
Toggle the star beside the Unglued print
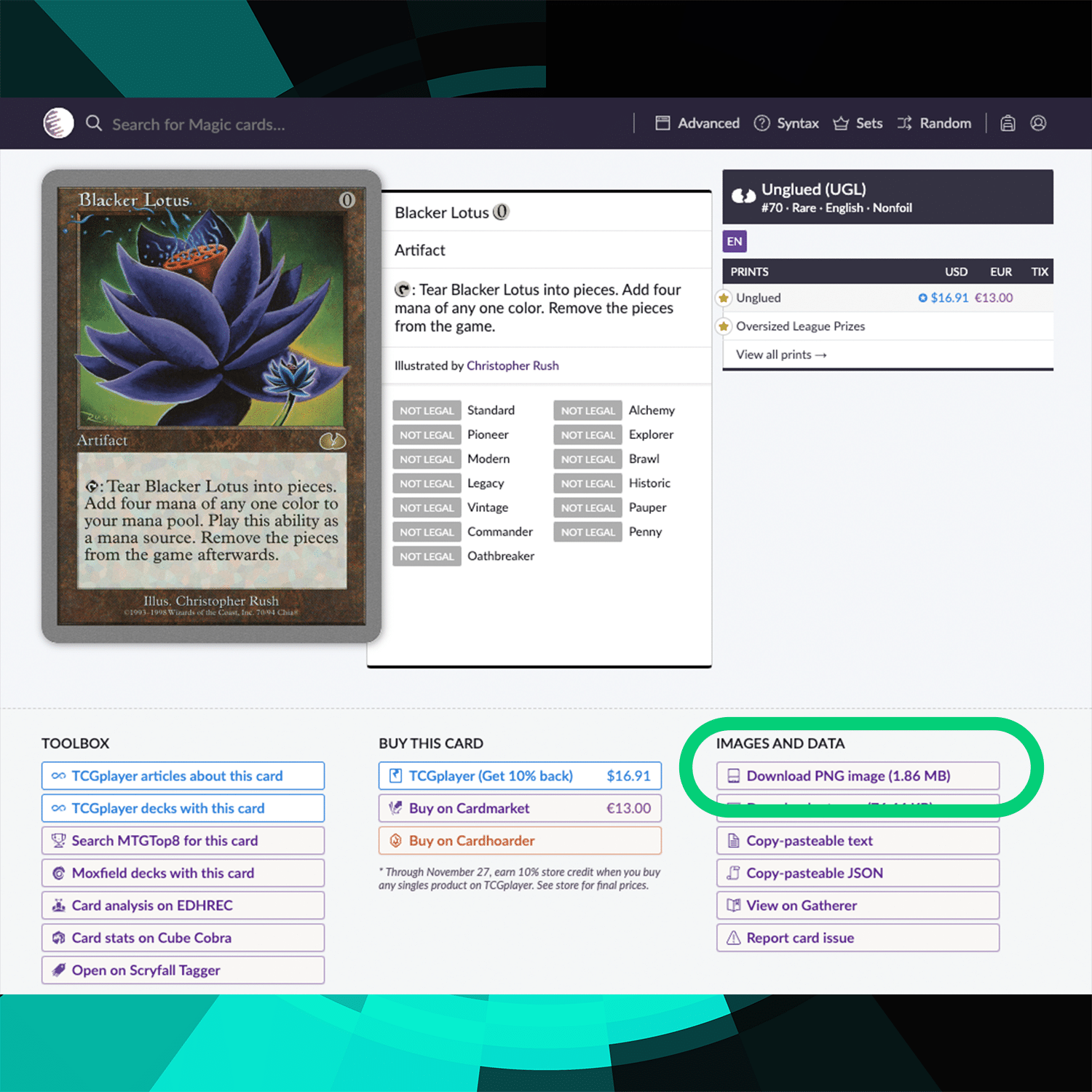pyautogui.click(x=724, y=298)
